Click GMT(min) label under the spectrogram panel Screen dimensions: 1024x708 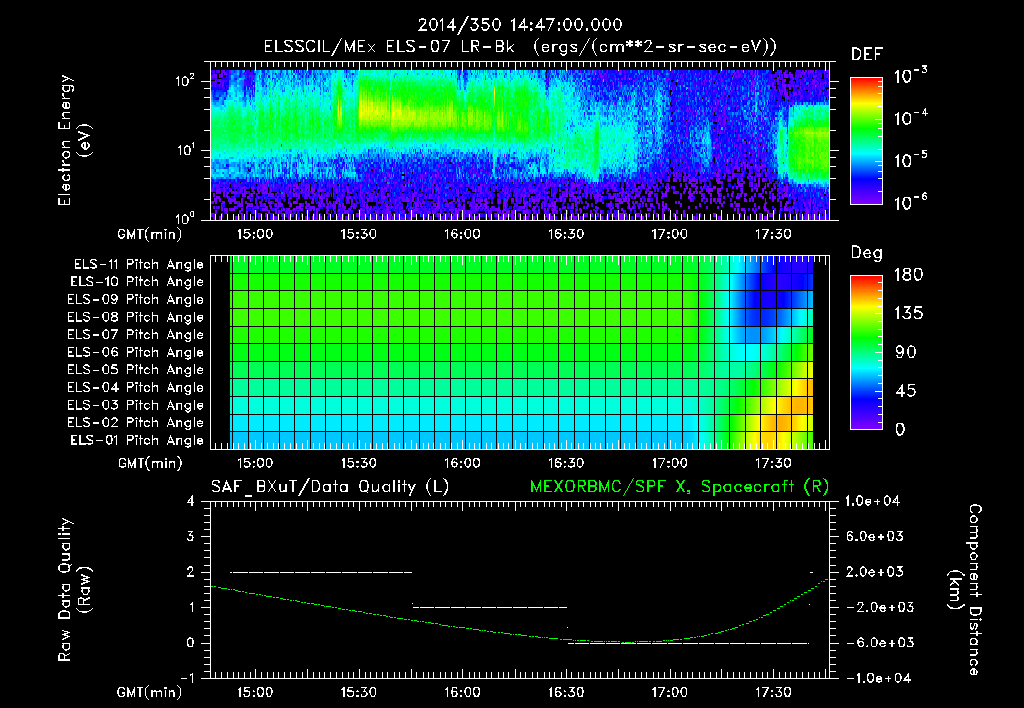tap(150, 234)
